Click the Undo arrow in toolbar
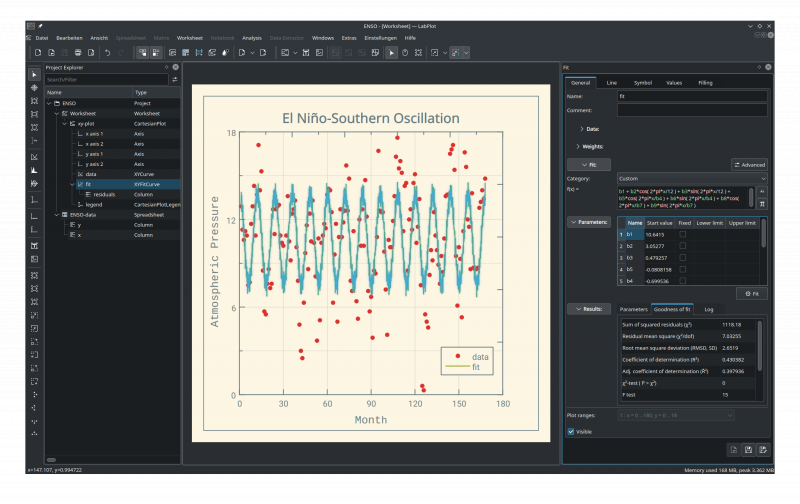This screenshot has width=800, height=504. pyautogui.click(x=108, y=53)
